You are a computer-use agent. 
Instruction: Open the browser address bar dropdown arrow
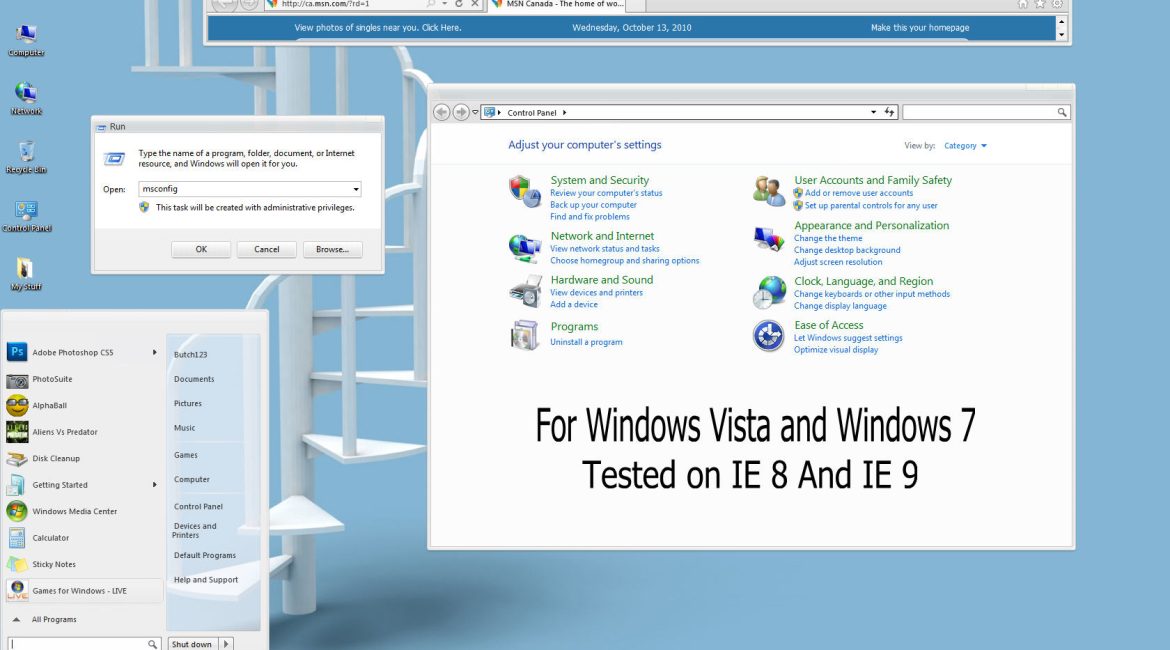[x=444, y=4]
